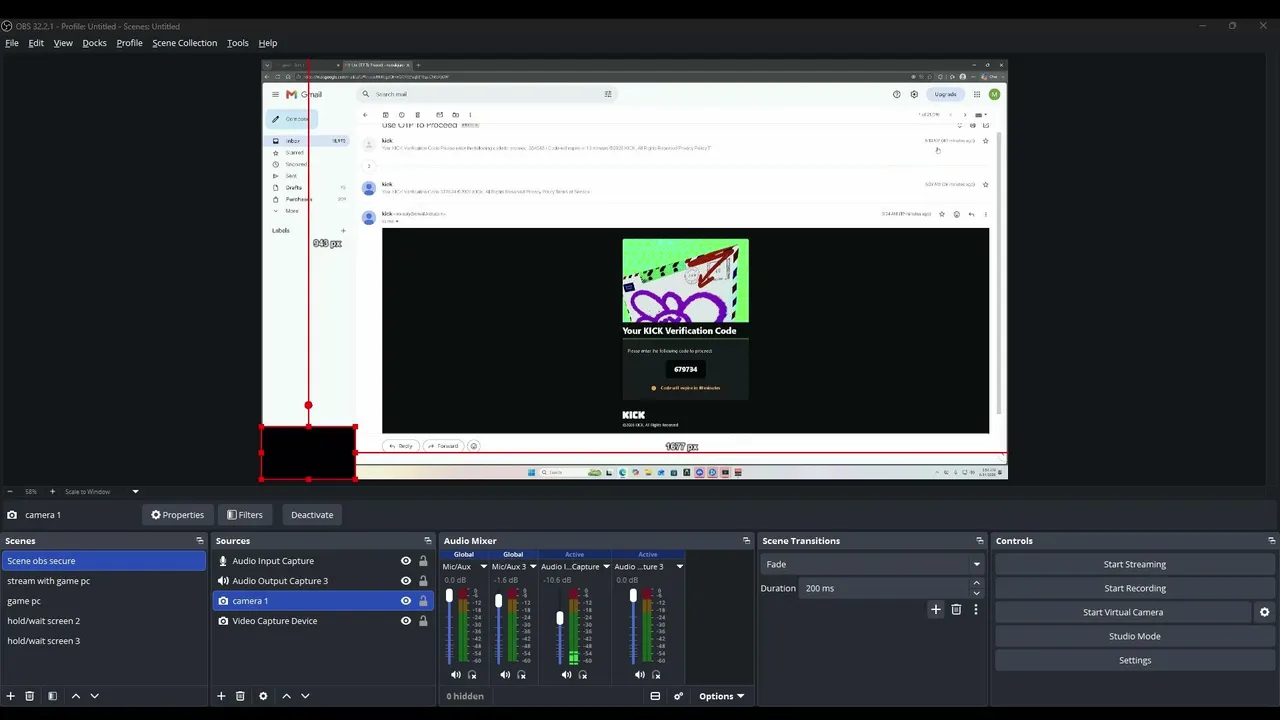The image size is (1280, 720).
Task: Open the Scene Collection menu
Action: (184, 43)
